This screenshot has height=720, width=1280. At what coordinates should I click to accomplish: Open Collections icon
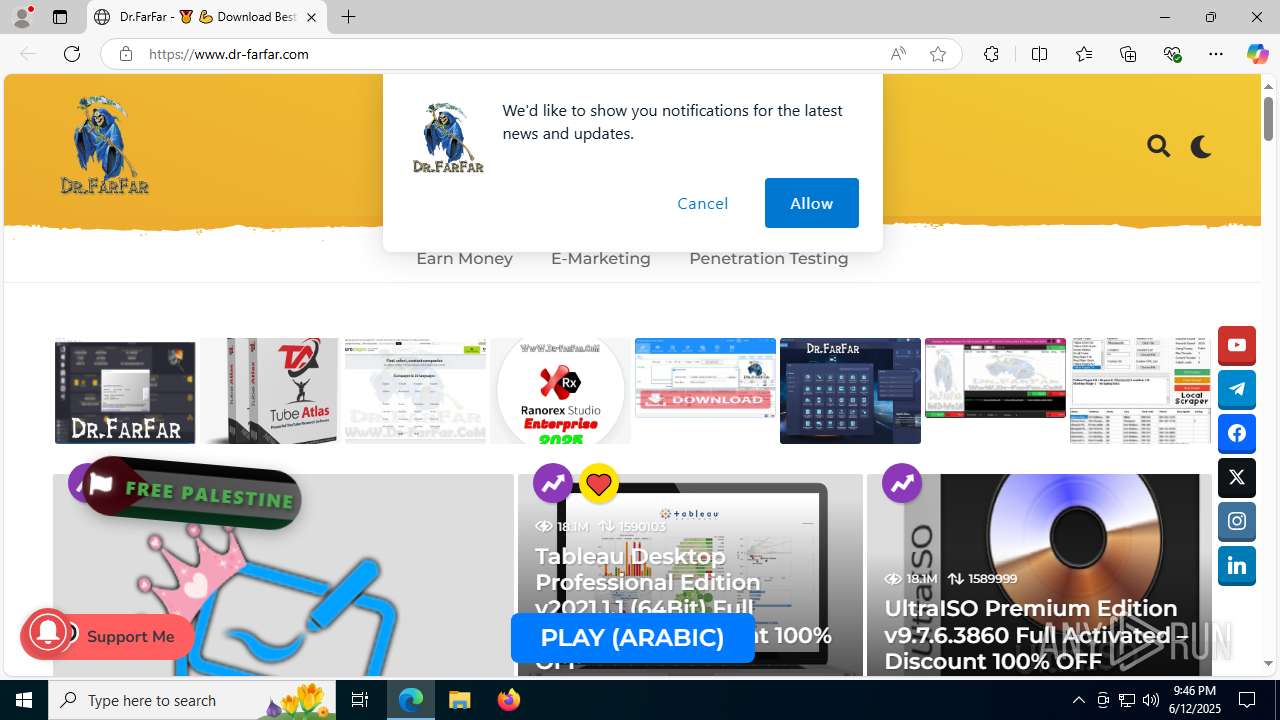(x=1128, y=54)
